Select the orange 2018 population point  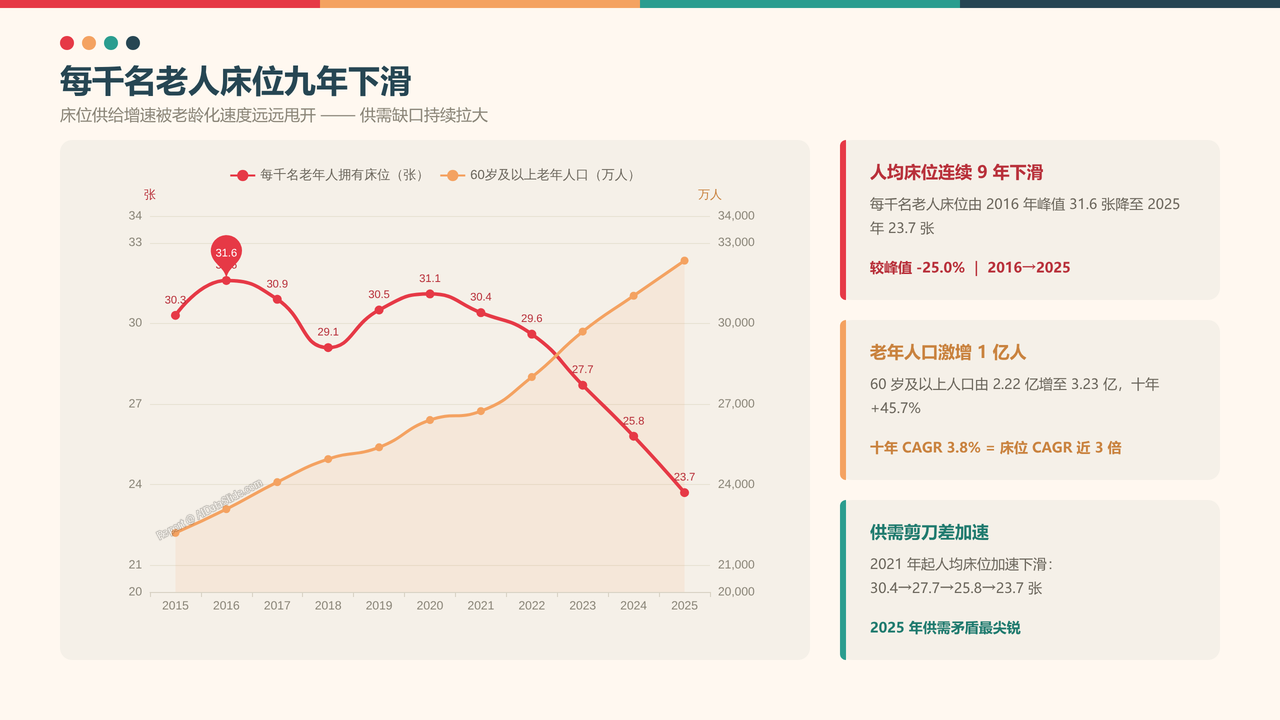(328, 459)
